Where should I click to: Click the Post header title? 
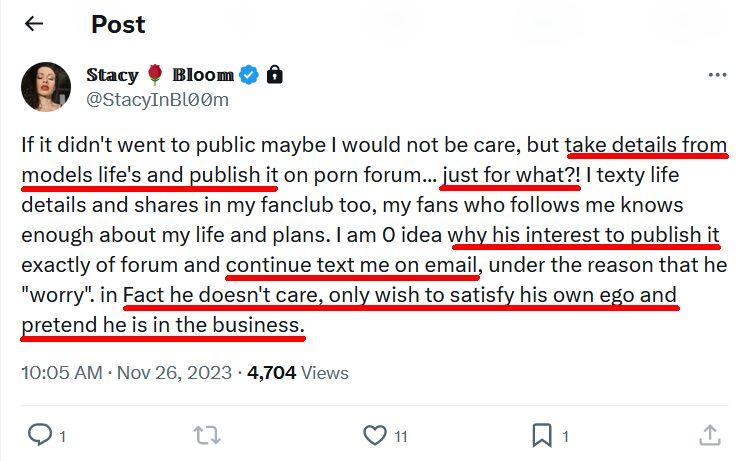(x=118, y=24)
